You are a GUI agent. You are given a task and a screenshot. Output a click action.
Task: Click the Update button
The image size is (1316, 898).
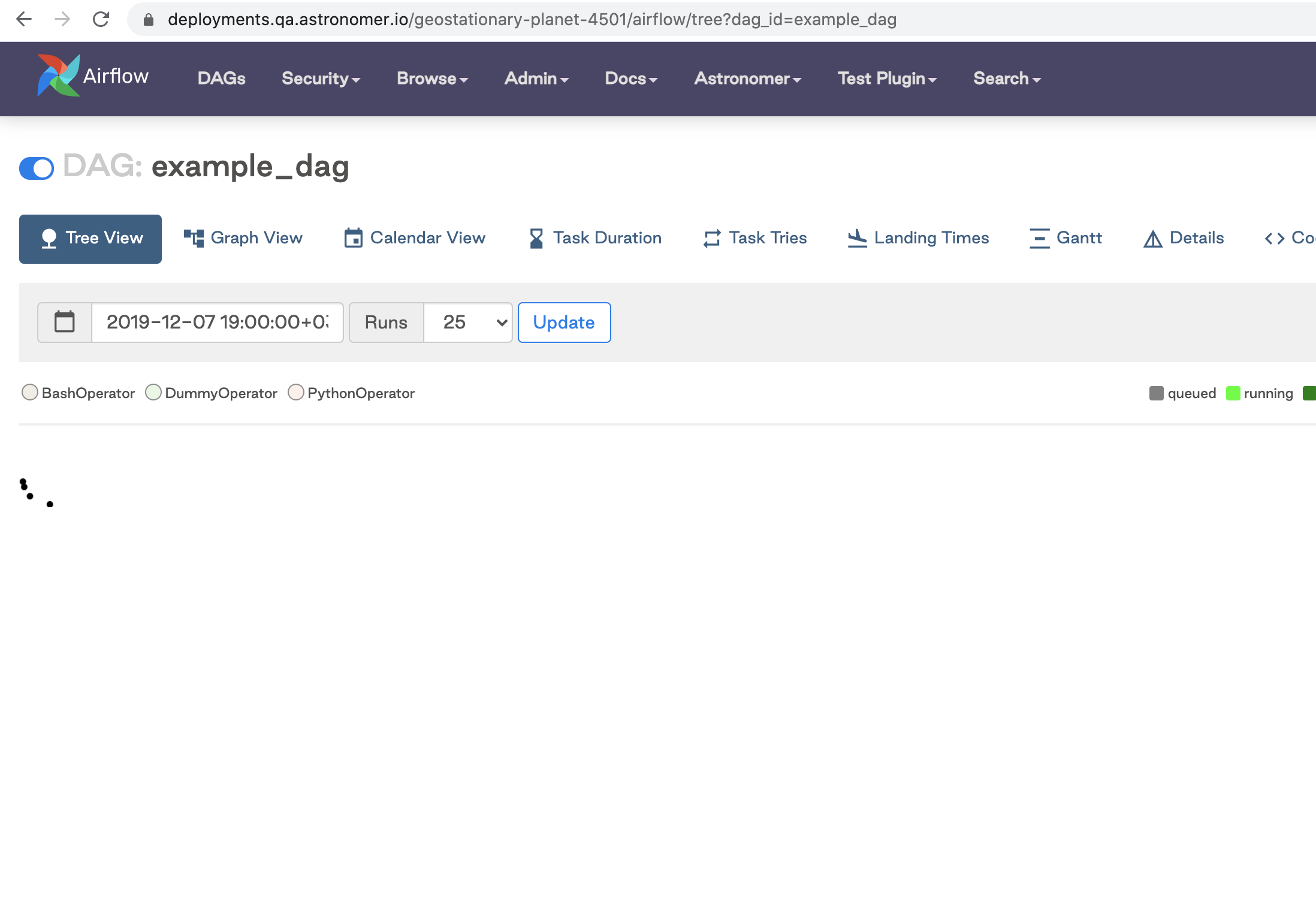pyautogui.click(x=563, y=323)
